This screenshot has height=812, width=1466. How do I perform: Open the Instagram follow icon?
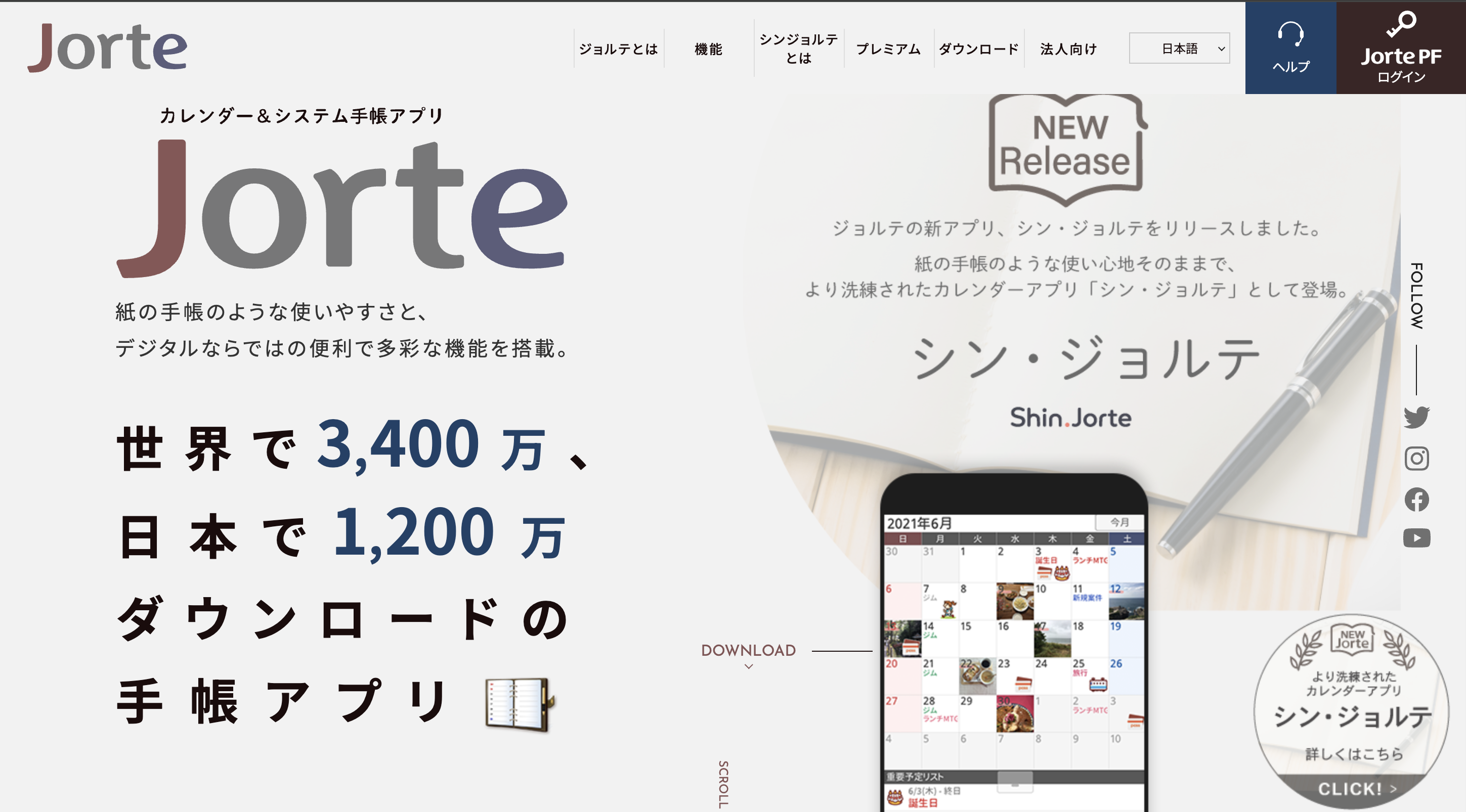1416,458
